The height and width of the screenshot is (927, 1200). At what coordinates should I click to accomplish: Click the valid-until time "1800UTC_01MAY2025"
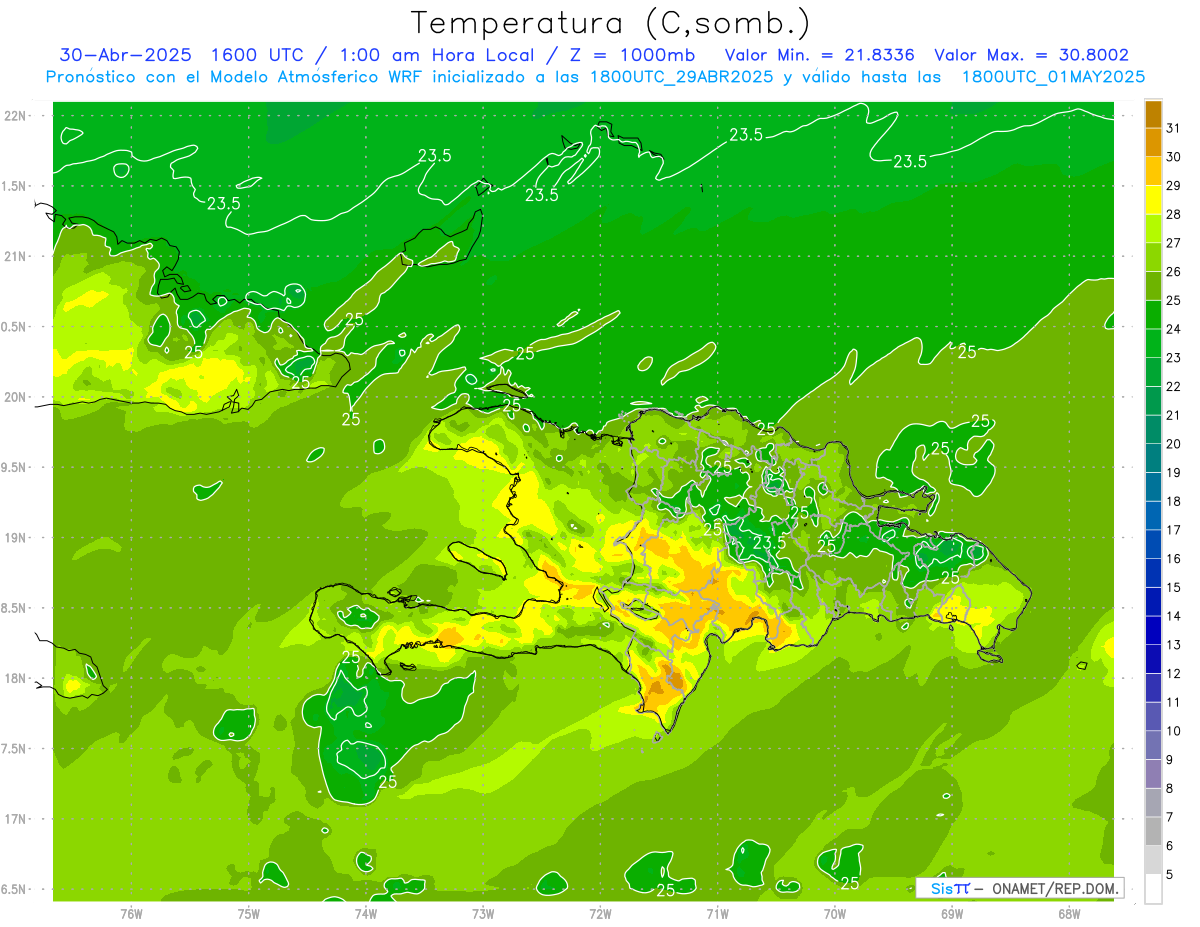(1053, 77)
